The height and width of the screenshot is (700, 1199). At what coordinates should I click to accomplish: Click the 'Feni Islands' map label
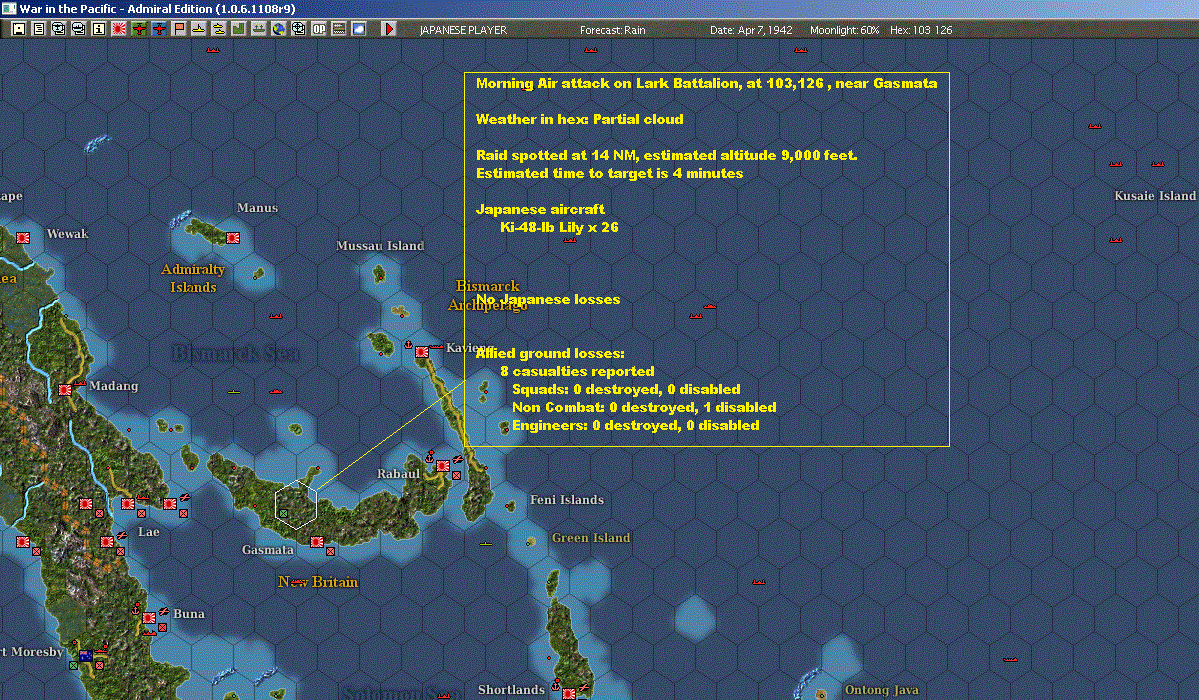tap(567, 500)
